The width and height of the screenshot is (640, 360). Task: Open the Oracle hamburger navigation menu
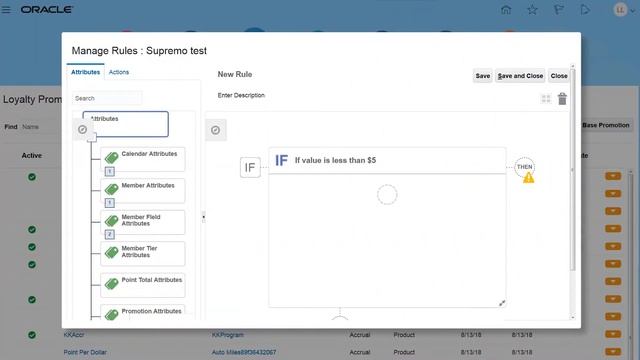pos(6,9)
